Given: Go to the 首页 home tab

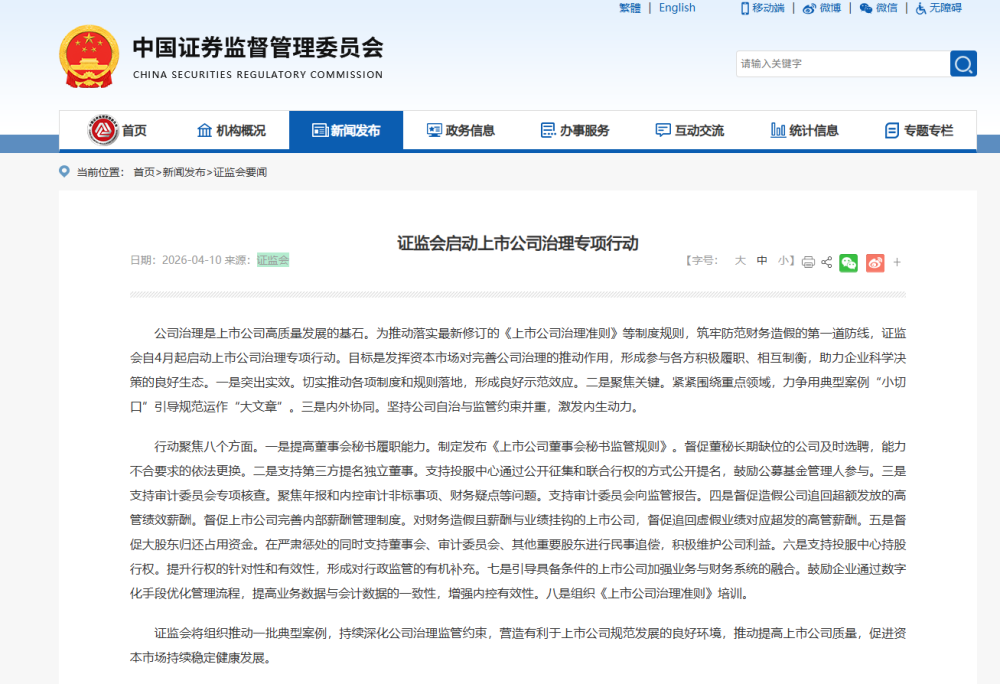Looking at the screenshot, I should pos(118,130).
